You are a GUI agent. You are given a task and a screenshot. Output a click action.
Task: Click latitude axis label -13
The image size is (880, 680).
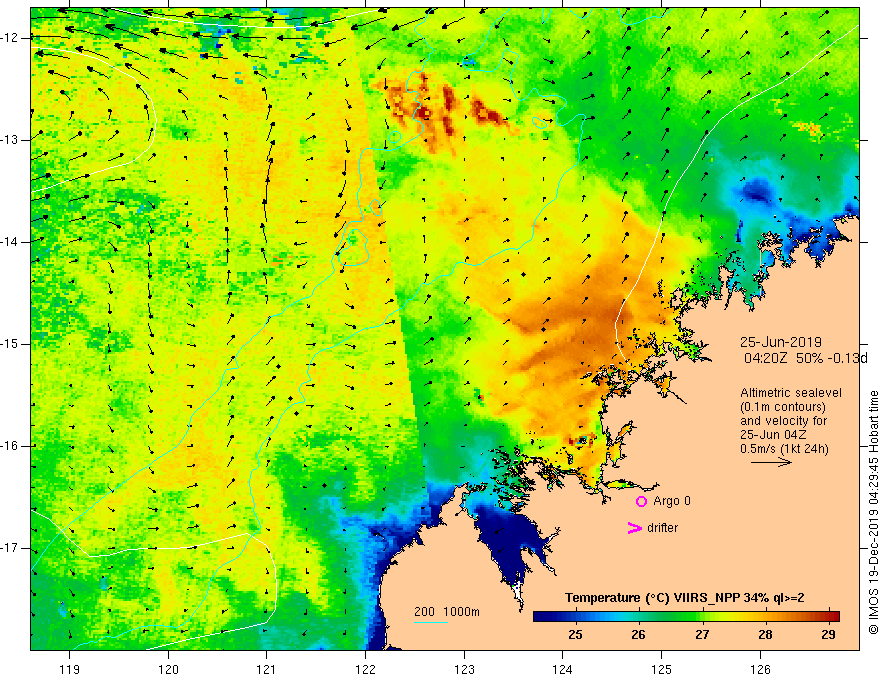pos(10,140)
